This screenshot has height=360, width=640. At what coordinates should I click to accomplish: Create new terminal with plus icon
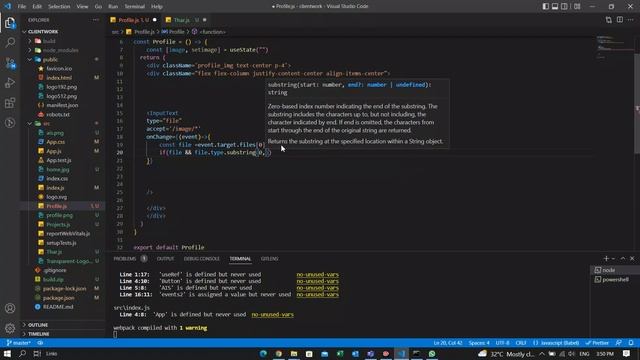606,258
